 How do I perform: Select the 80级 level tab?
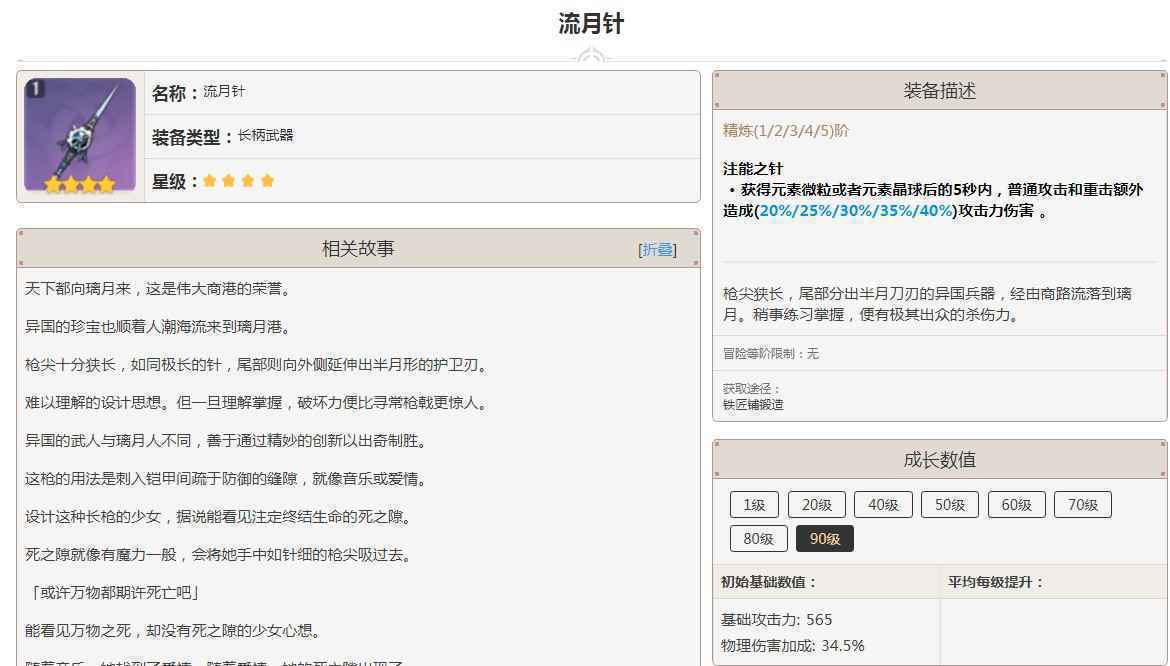coord(759,538)
